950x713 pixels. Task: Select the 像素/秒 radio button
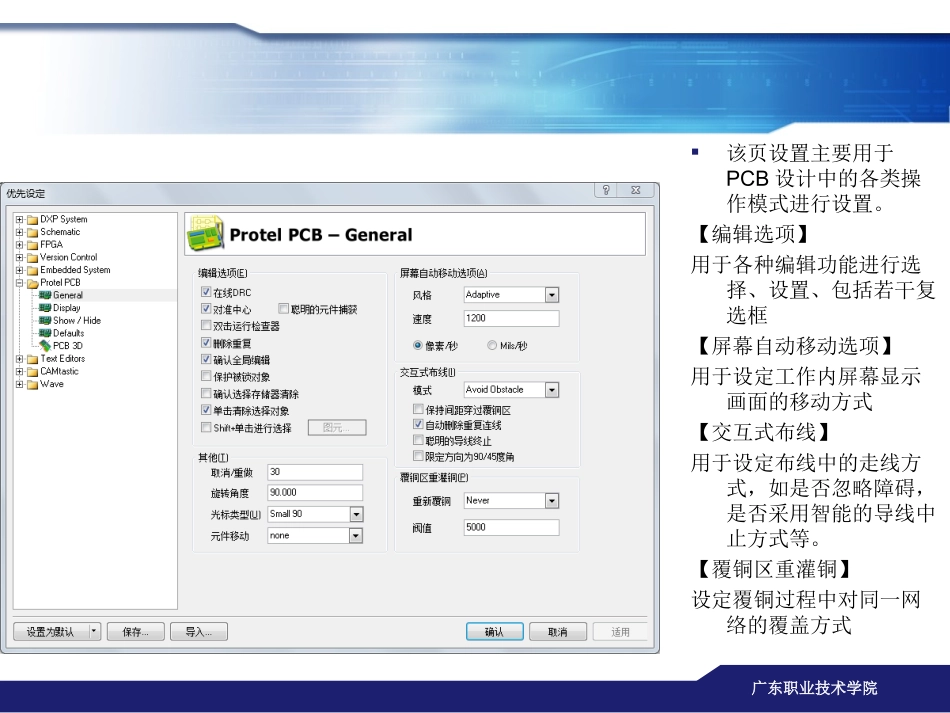tap(417, 345)
